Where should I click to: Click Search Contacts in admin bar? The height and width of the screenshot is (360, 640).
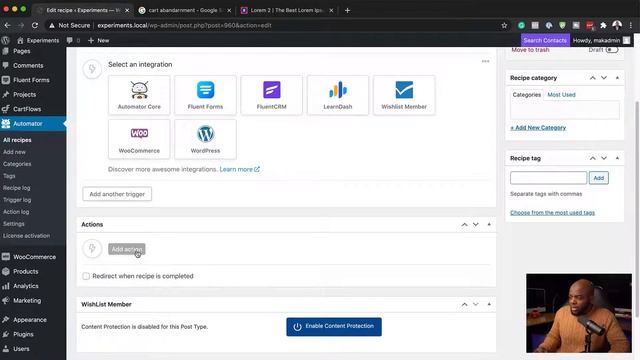coord(545,40)
